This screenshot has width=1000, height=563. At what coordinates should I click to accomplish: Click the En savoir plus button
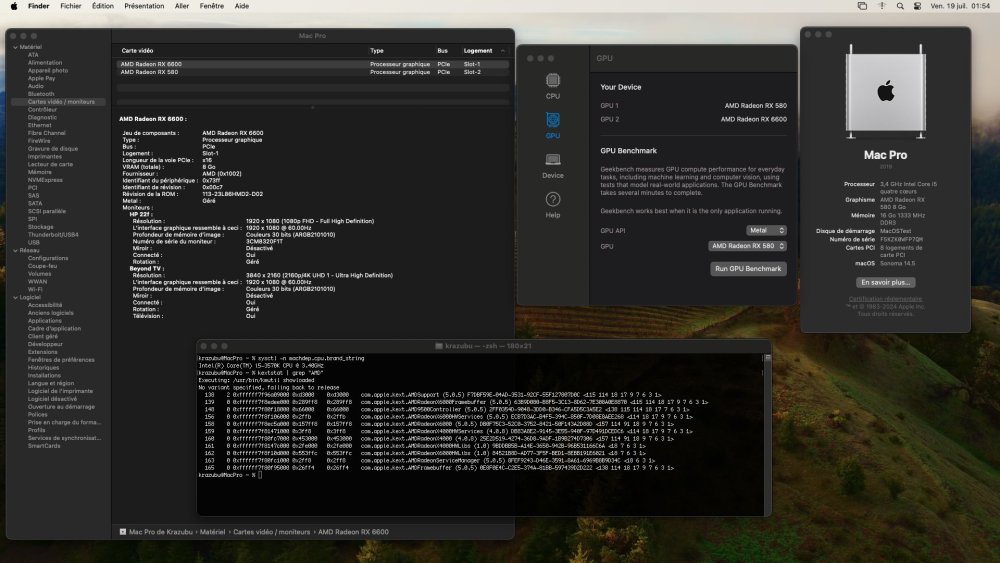click(x=885, y=282)
